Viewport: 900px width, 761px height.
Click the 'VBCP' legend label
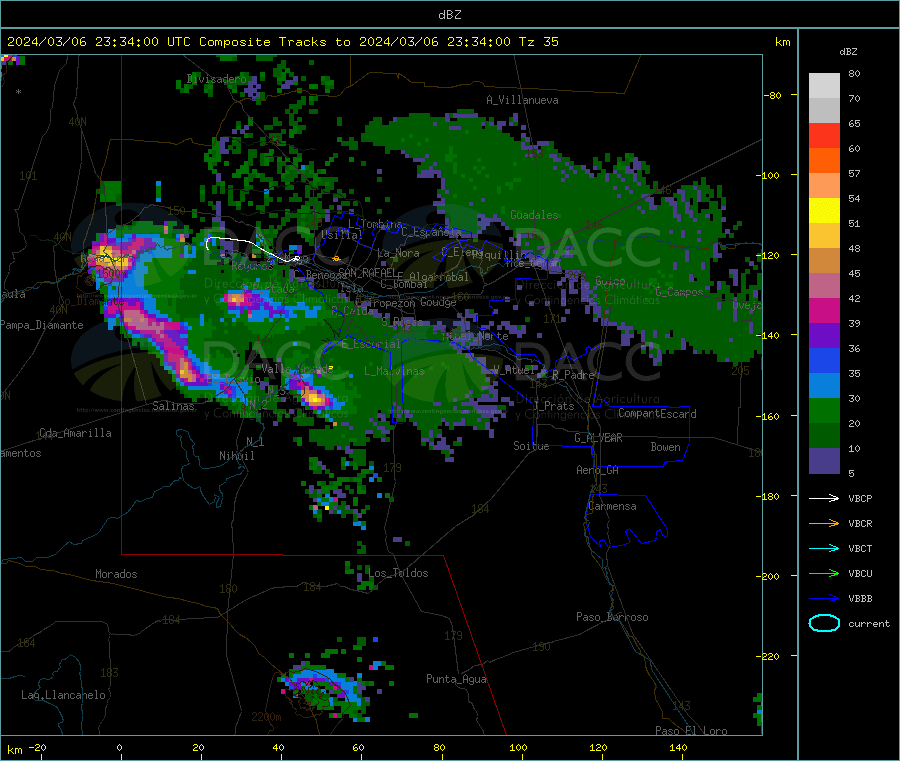click(860, 499)
